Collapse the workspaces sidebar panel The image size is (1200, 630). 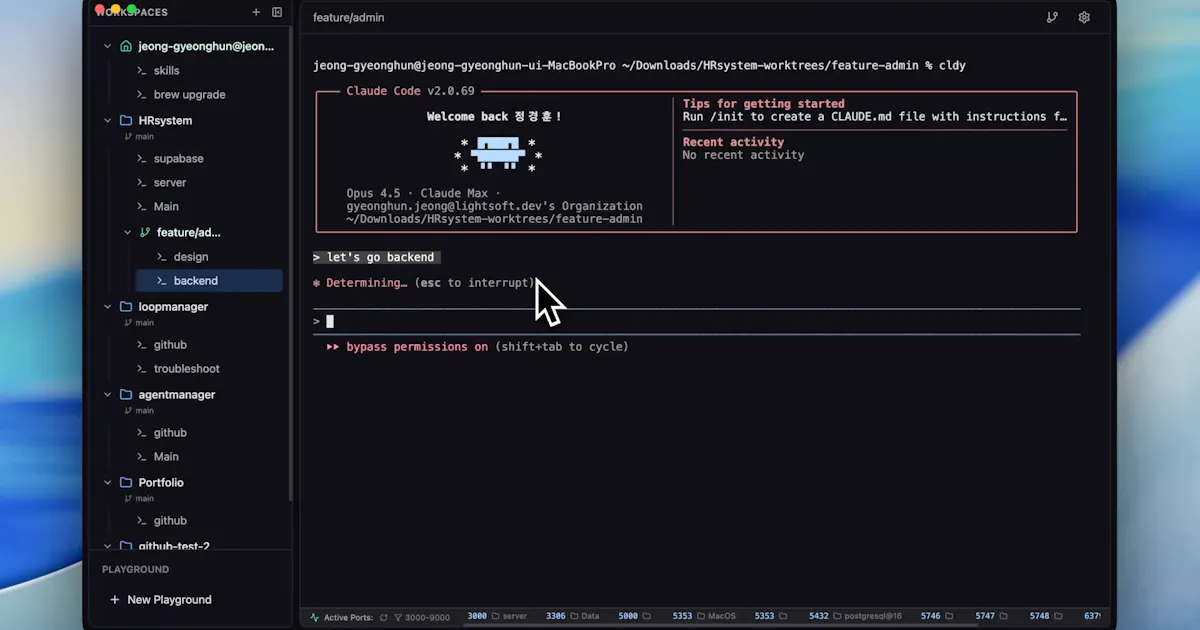click(x=277, y=12)
